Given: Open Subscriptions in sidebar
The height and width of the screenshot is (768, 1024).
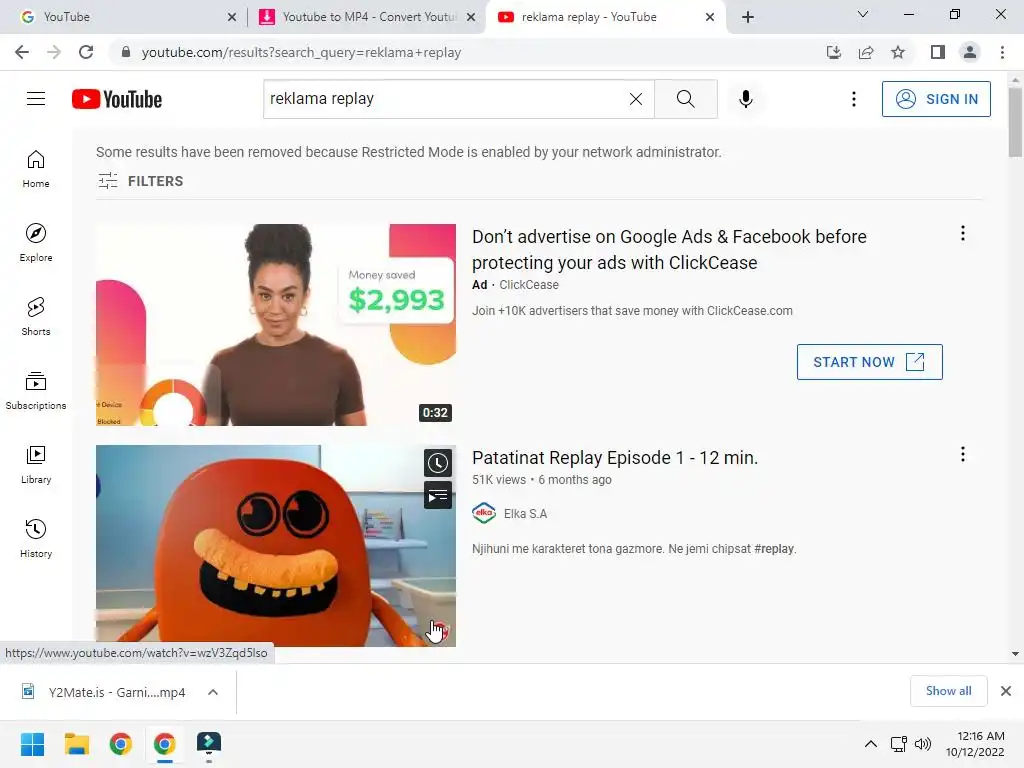Looking at the screenshot, I should 36,391.
